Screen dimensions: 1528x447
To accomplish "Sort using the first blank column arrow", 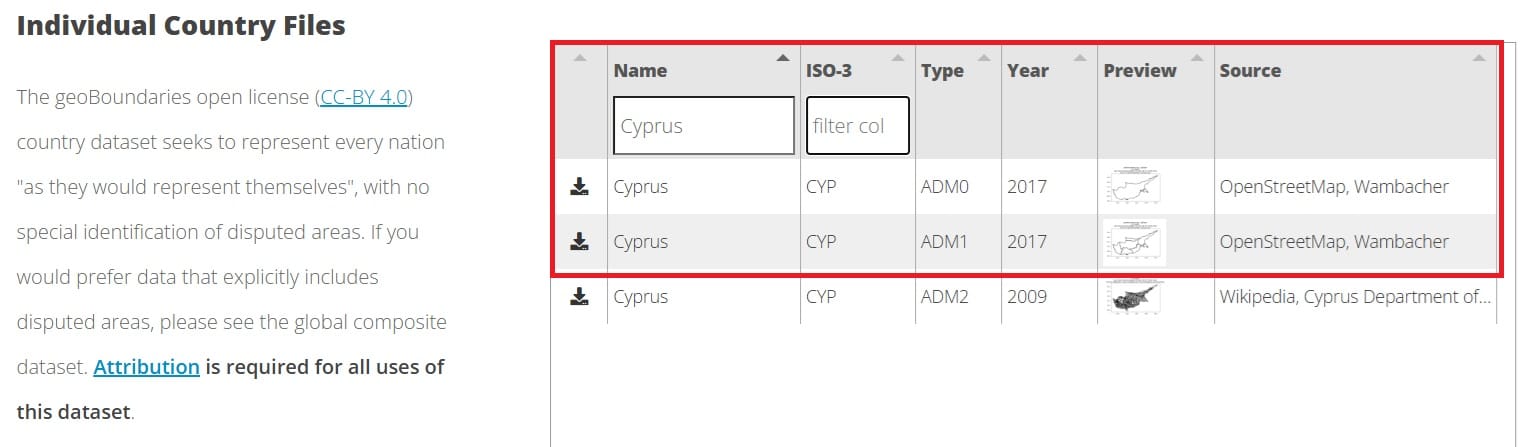I will pos(579,57).
